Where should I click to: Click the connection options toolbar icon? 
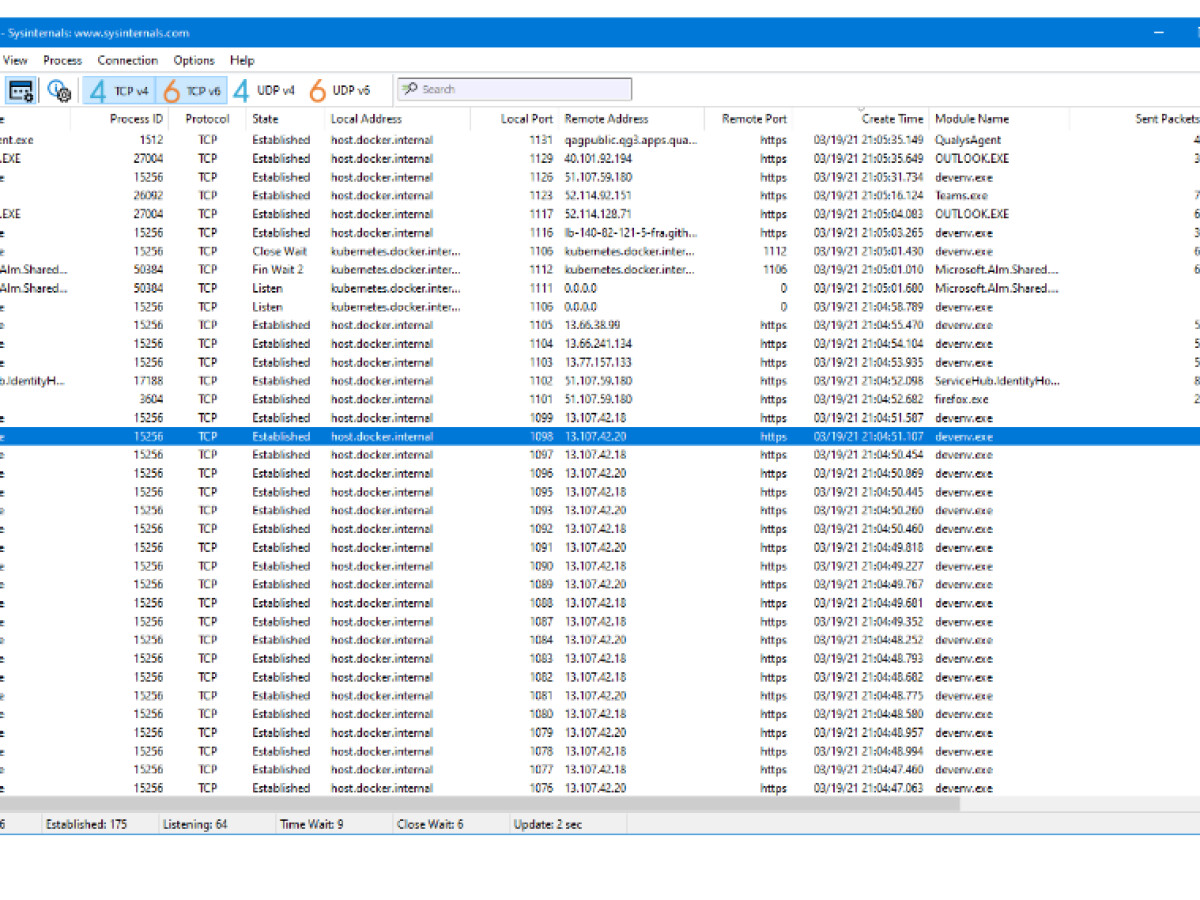click(21, 91)
